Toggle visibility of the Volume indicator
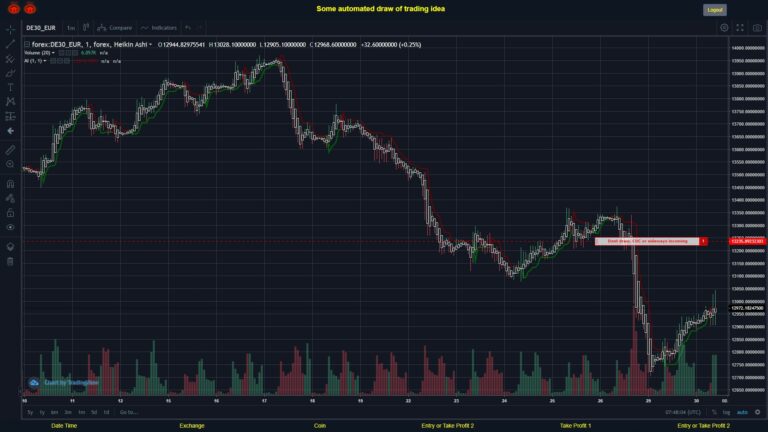Viewport: 768px width, 432px height. [x=62, y=53]
